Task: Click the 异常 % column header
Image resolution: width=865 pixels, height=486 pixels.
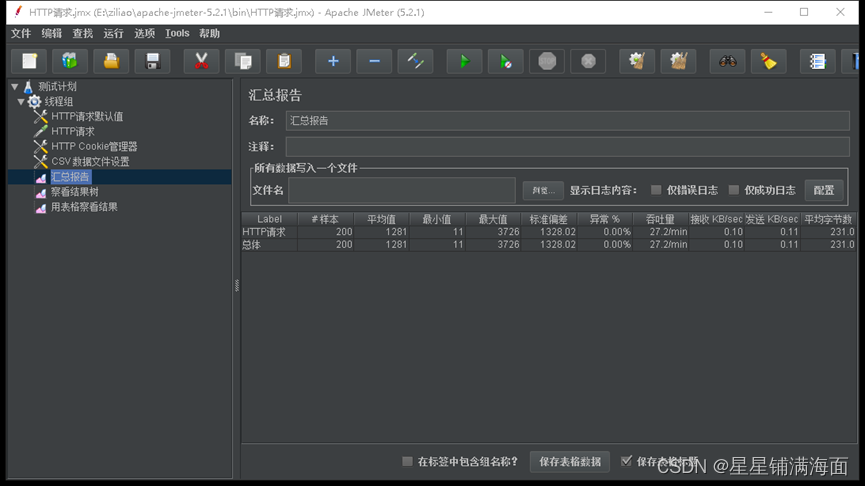Action: click(x=605, y=220)
